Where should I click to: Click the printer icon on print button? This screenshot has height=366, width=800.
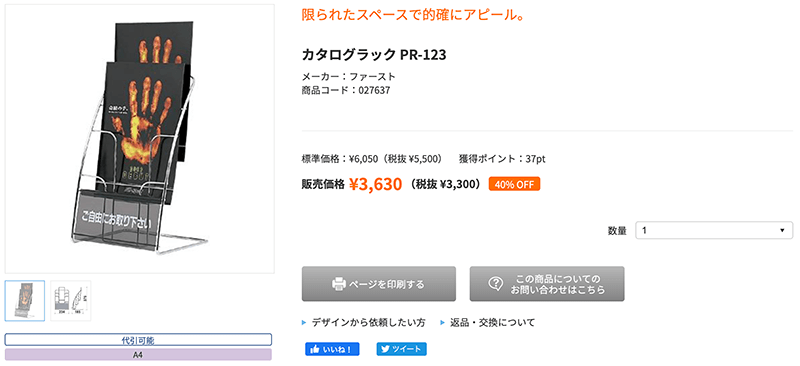(x=339, y=284)
